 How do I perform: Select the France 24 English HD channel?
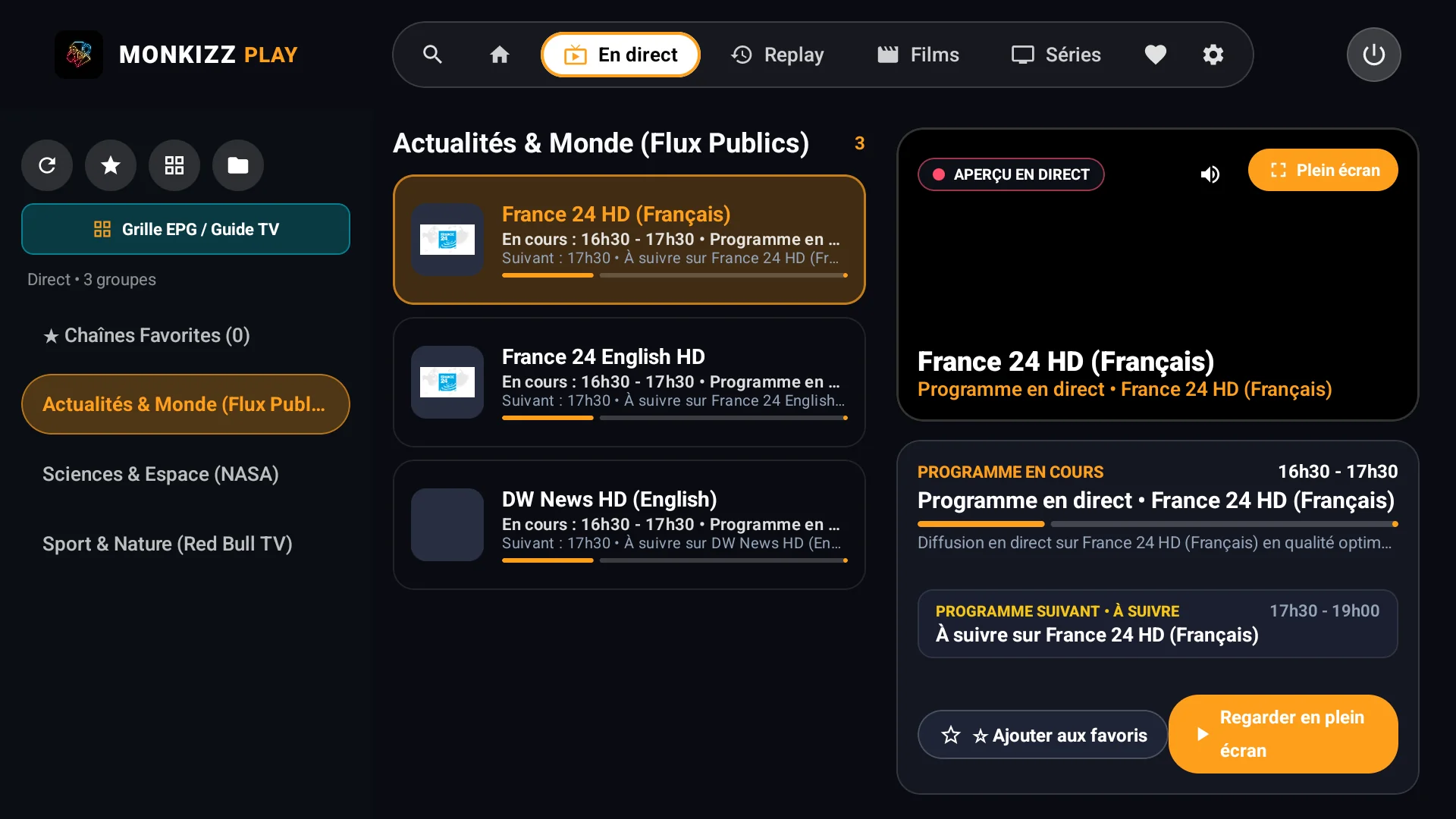[x=629, y=382]
